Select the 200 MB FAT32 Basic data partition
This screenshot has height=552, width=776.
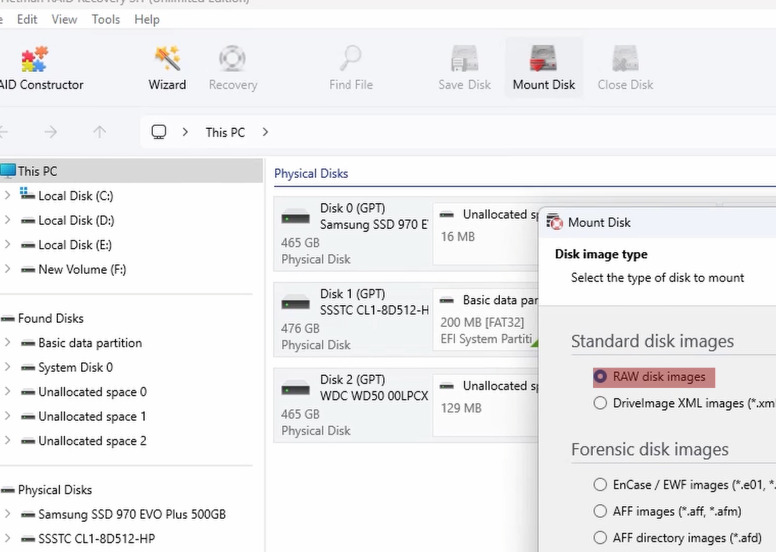(485, 319)
